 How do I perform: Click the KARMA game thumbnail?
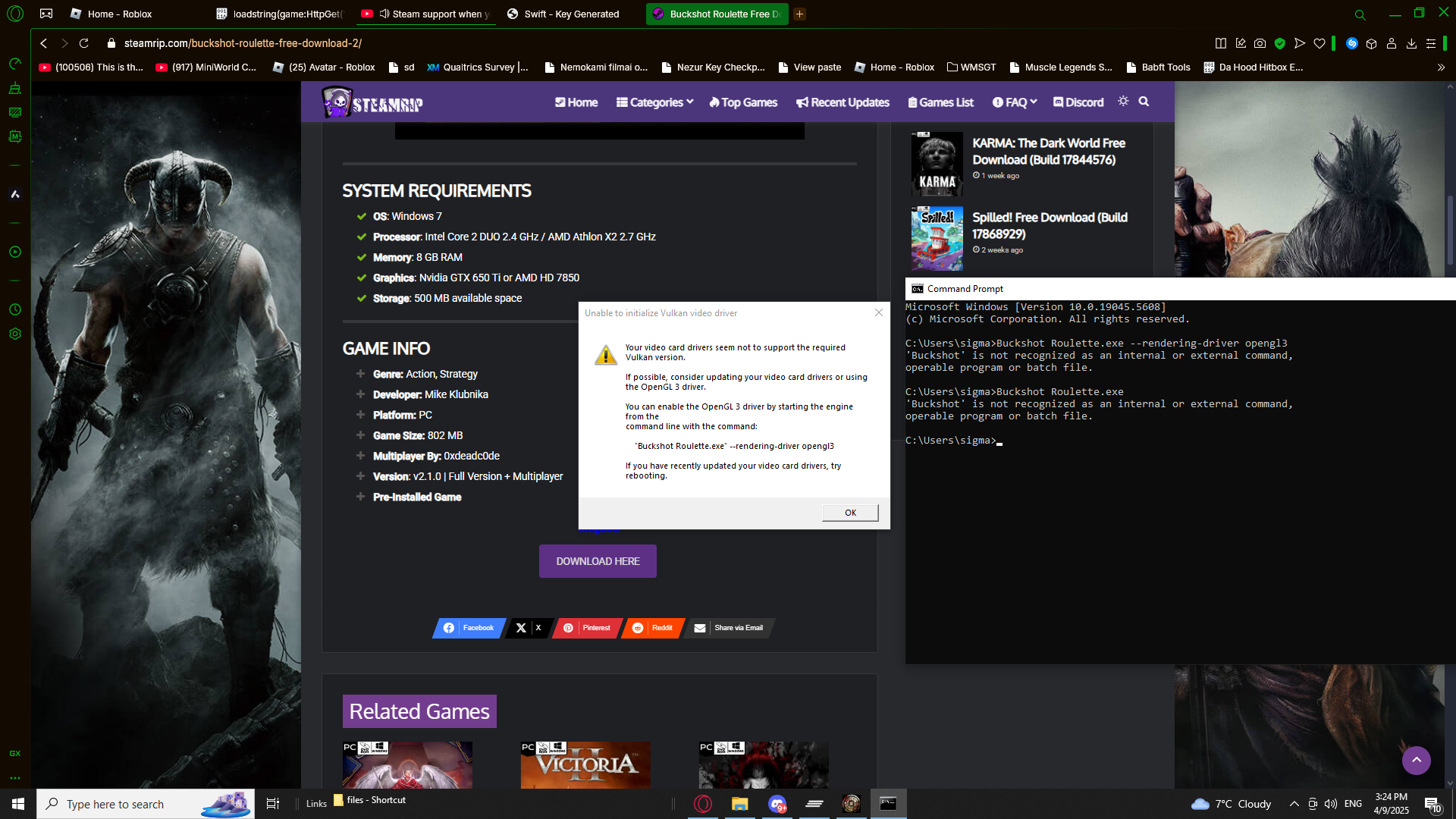point(937,164)
